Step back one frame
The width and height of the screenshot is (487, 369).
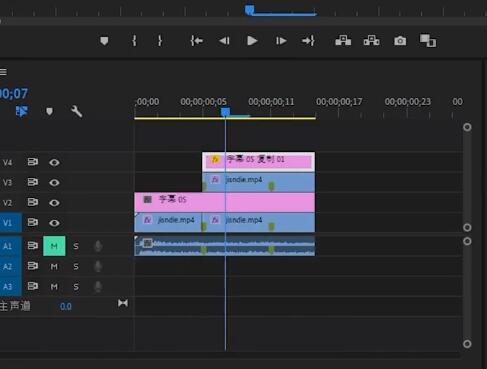tap(224, 41)
